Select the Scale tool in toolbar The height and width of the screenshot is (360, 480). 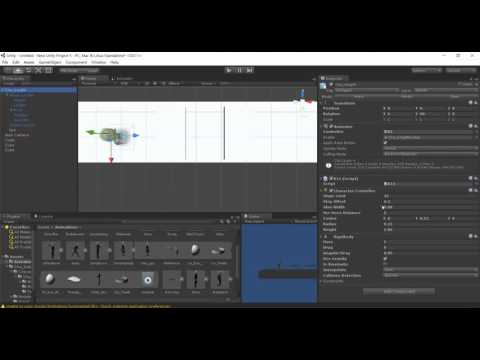(38, 70)
